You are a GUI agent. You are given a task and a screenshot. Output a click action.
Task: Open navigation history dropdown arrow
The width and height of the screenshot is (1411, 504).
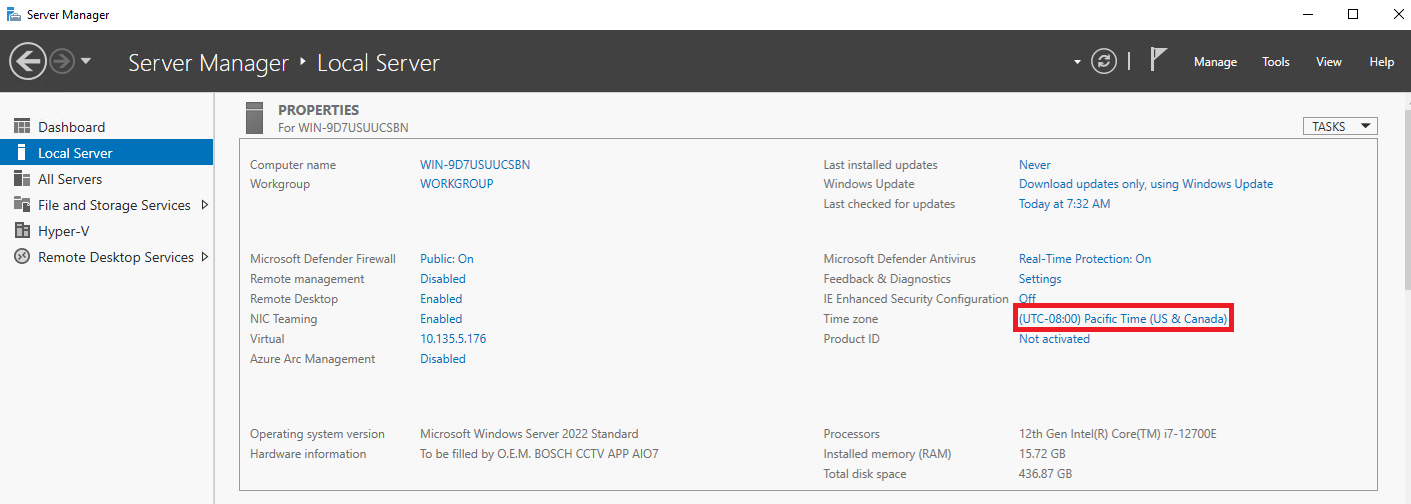86,62
